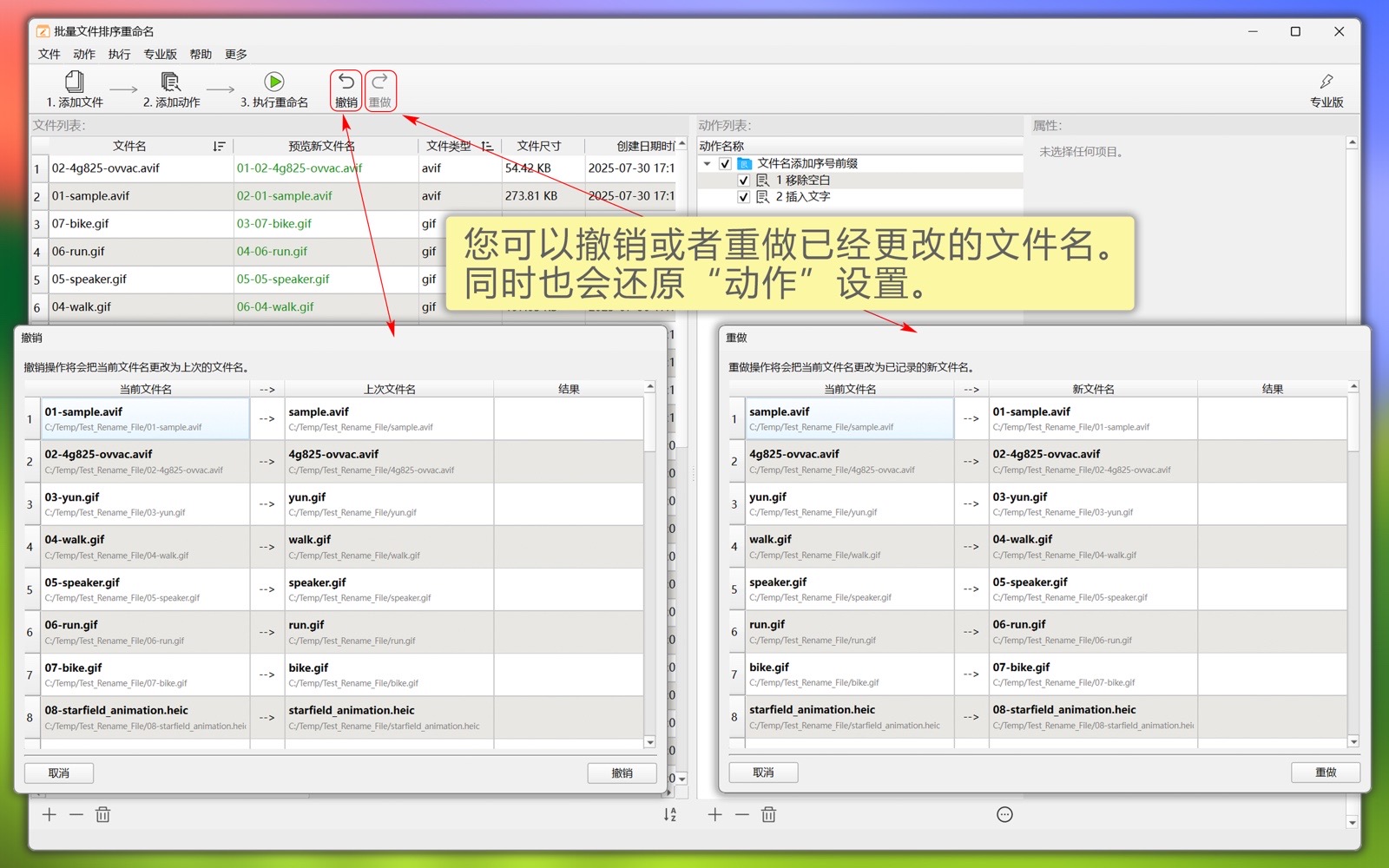Click the 文件类型 column sort indicator
The width and height of the screenshot is (1389, 868).
click(x=487, y=146)
